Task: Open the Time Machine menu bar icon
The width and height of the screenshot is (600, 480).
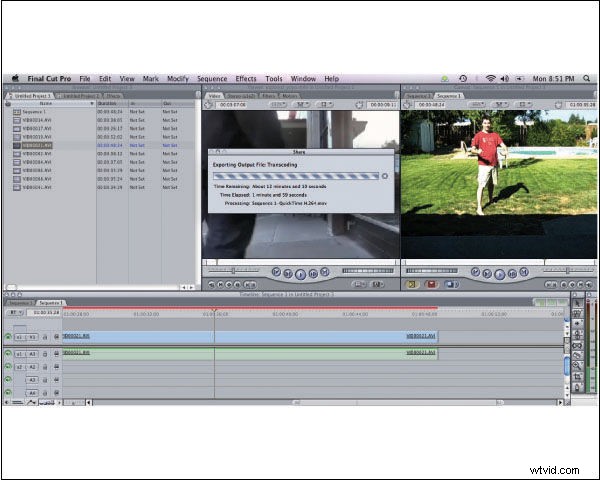Action: click(x=463, y=78)
